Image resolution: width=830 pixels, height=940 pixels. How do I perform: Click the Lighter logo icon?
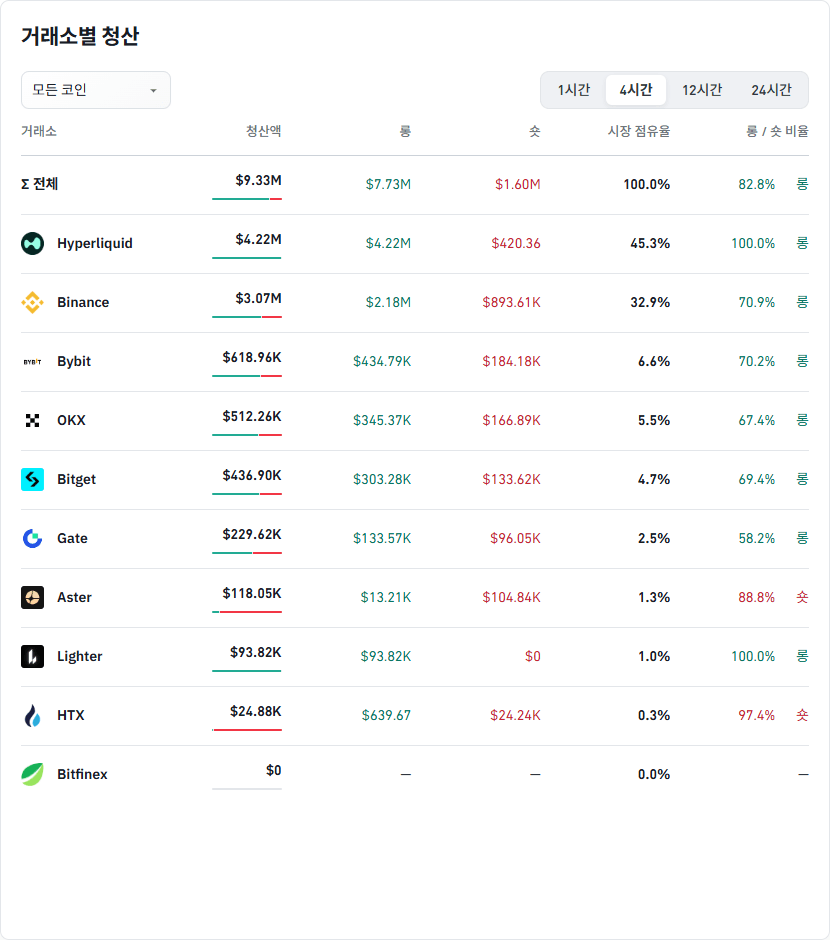[x=32, y=656]
